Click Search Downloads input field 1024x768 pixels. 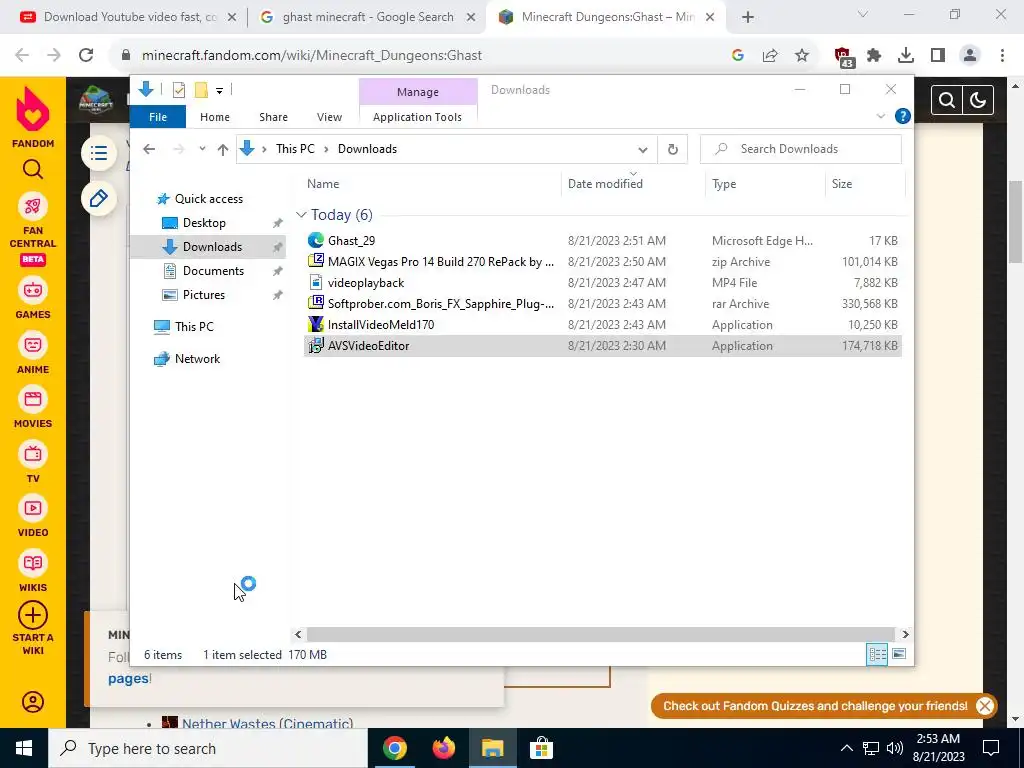point(801,149)
